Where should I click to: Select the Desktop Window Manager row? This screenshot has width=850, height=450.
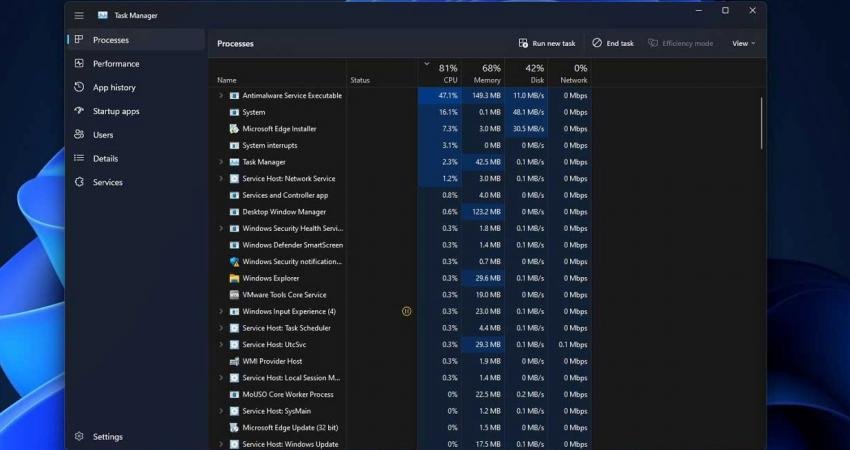[x=284, y=212]
